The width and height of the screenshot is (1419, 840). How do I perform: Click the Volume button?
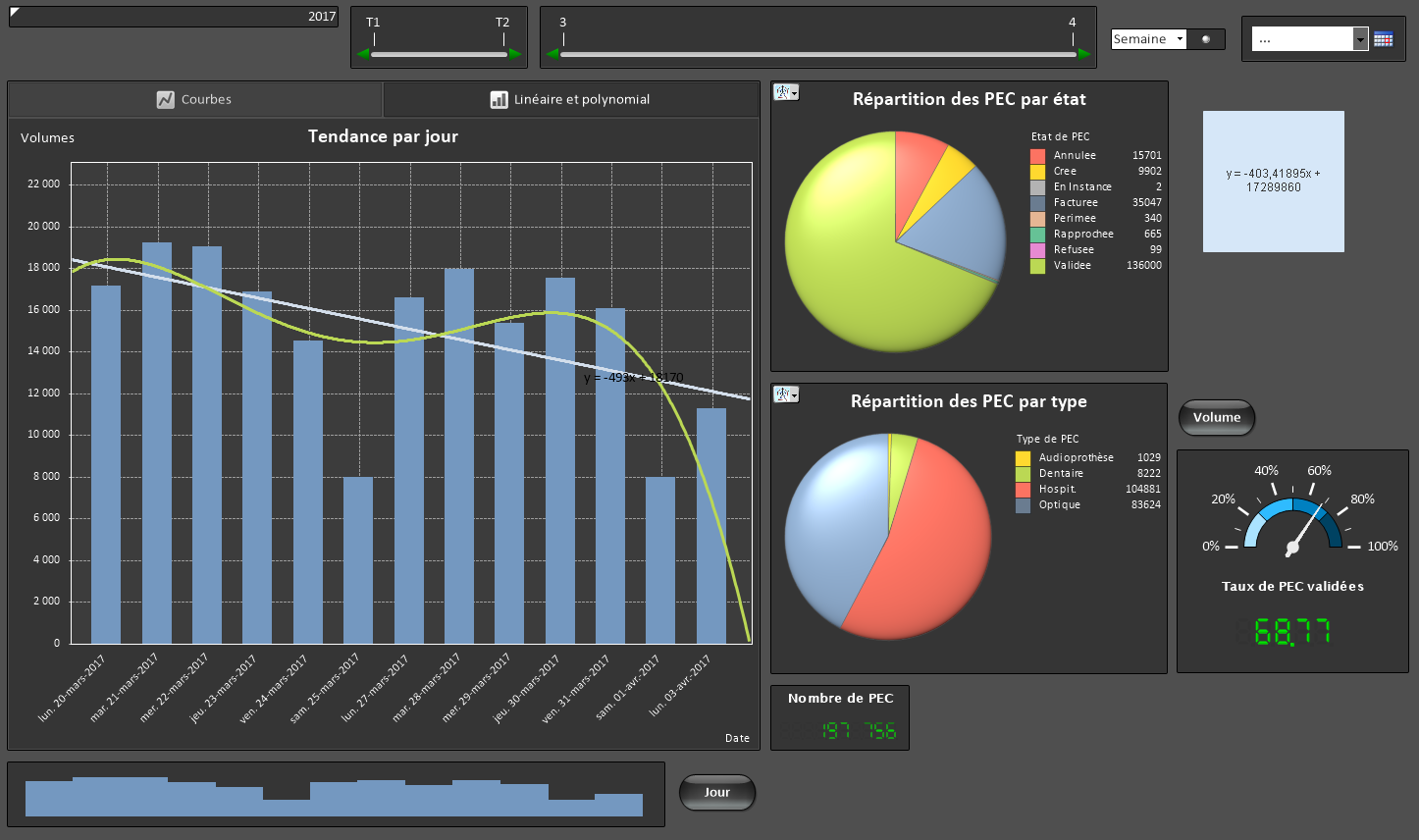coord(1217,417)
